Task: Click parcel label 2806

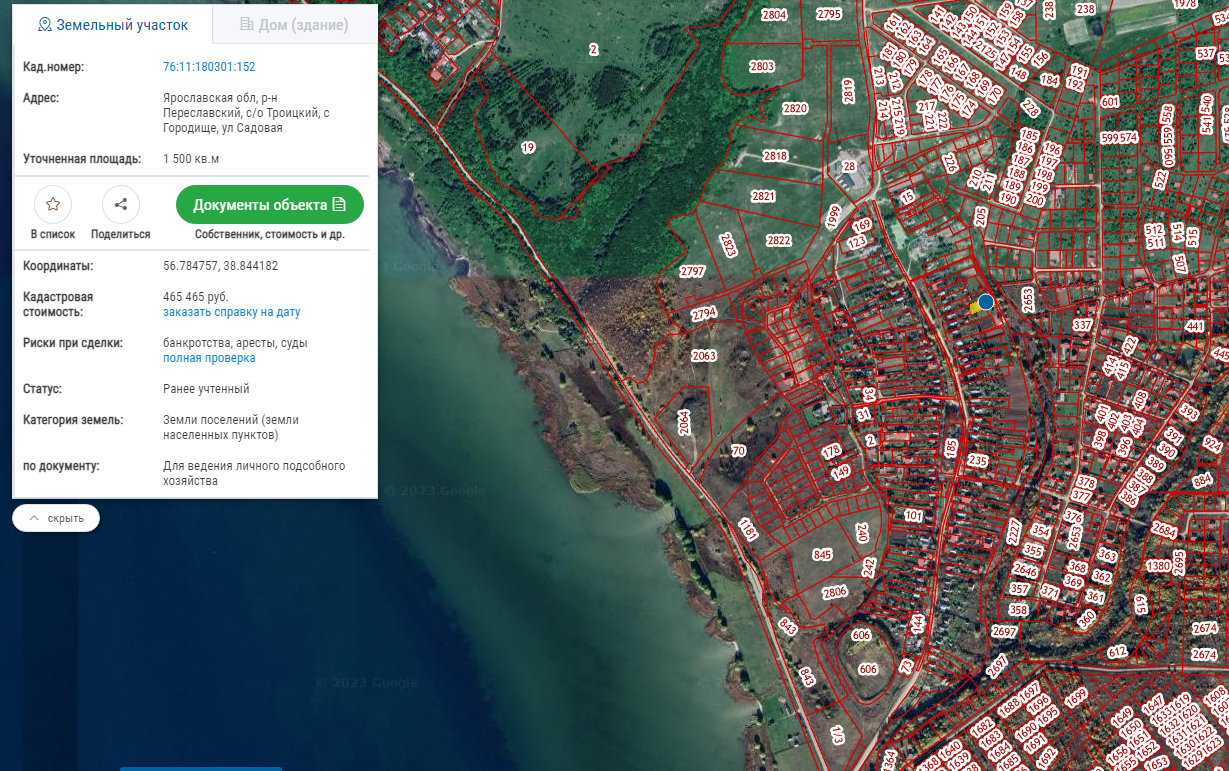Action: [x=835, y=592]
